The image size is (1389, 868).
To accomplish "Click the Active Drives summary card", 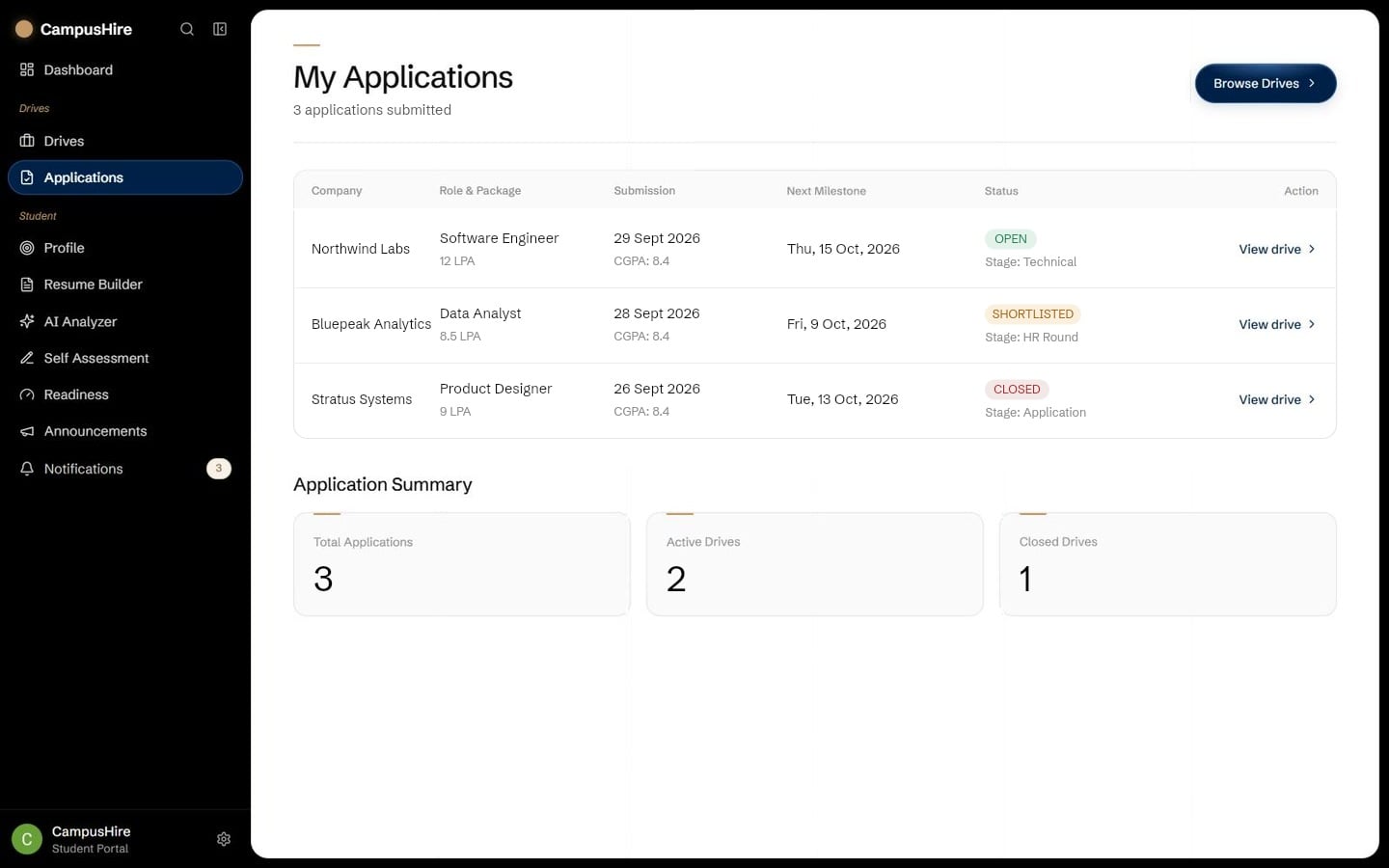I will (815, 564).
